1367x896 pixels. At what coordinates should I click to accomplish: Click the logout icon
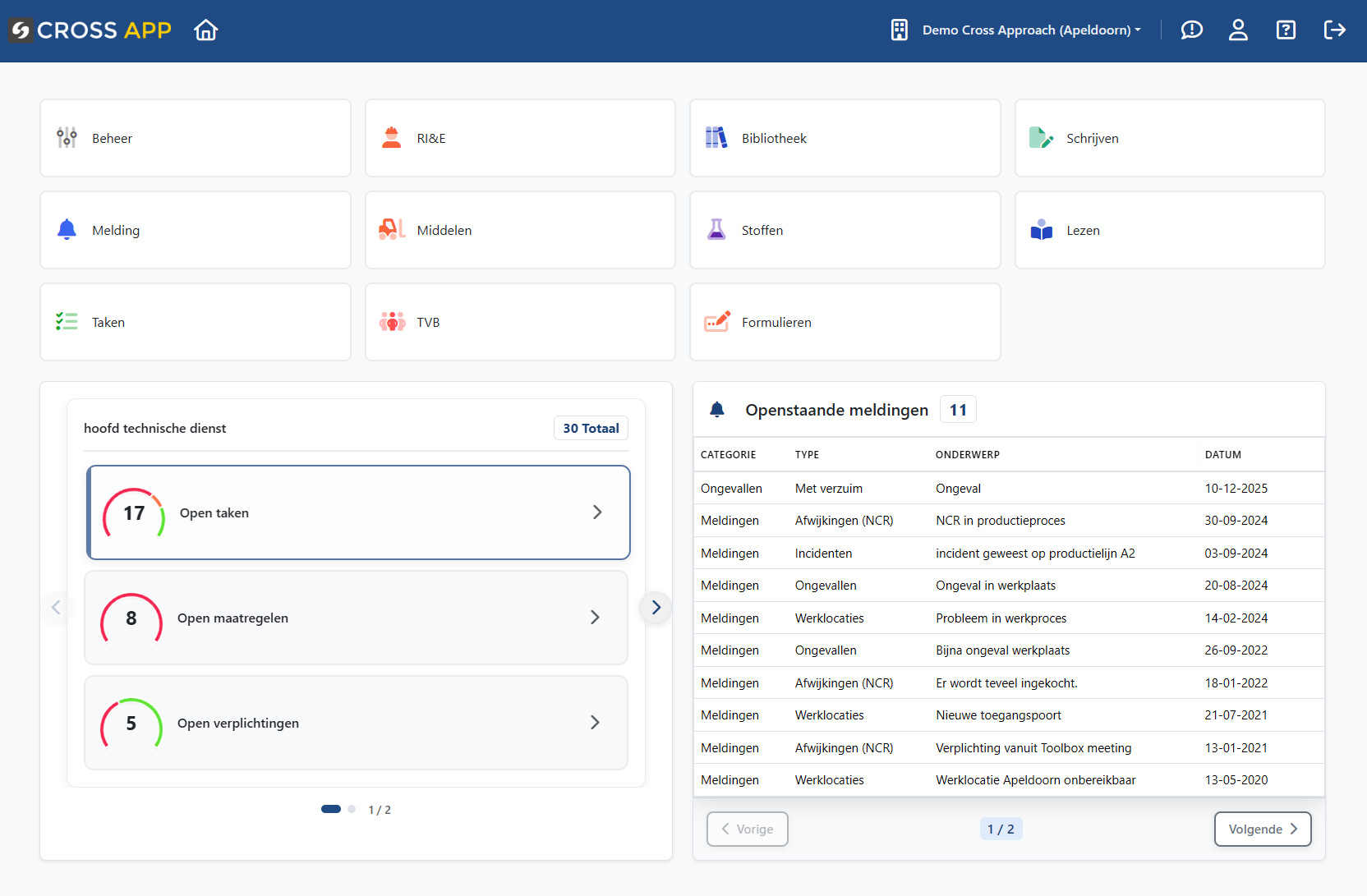pyautogui.click(x=1334, y=30)
